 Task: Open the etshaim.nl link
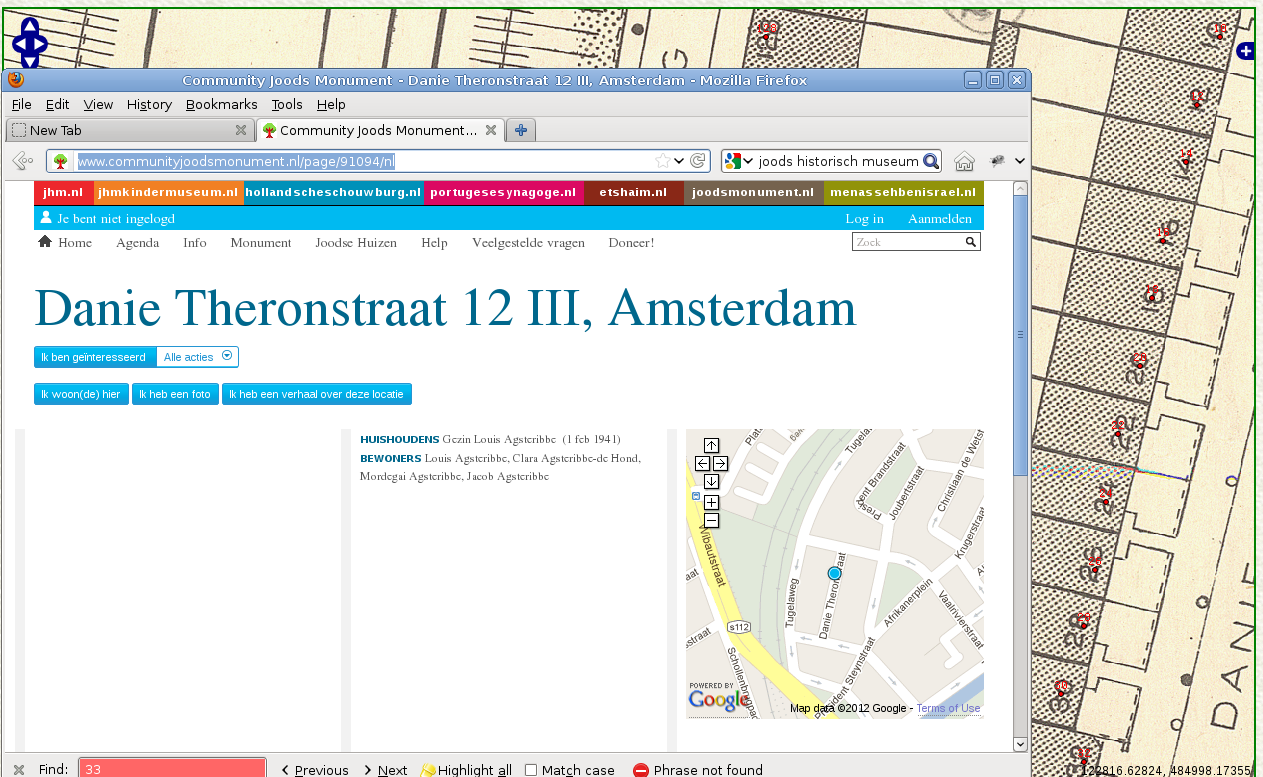633,192
